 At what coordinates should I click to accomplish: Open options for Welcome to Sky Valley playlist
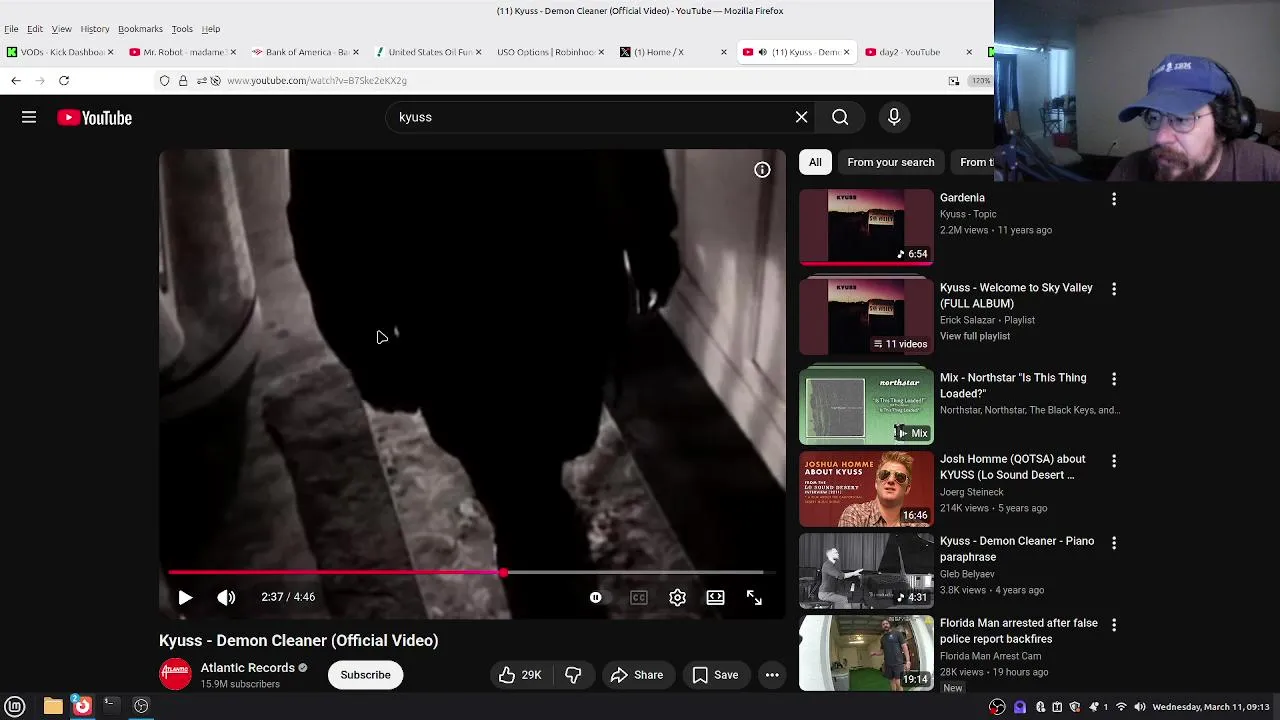pos(1113,289)
